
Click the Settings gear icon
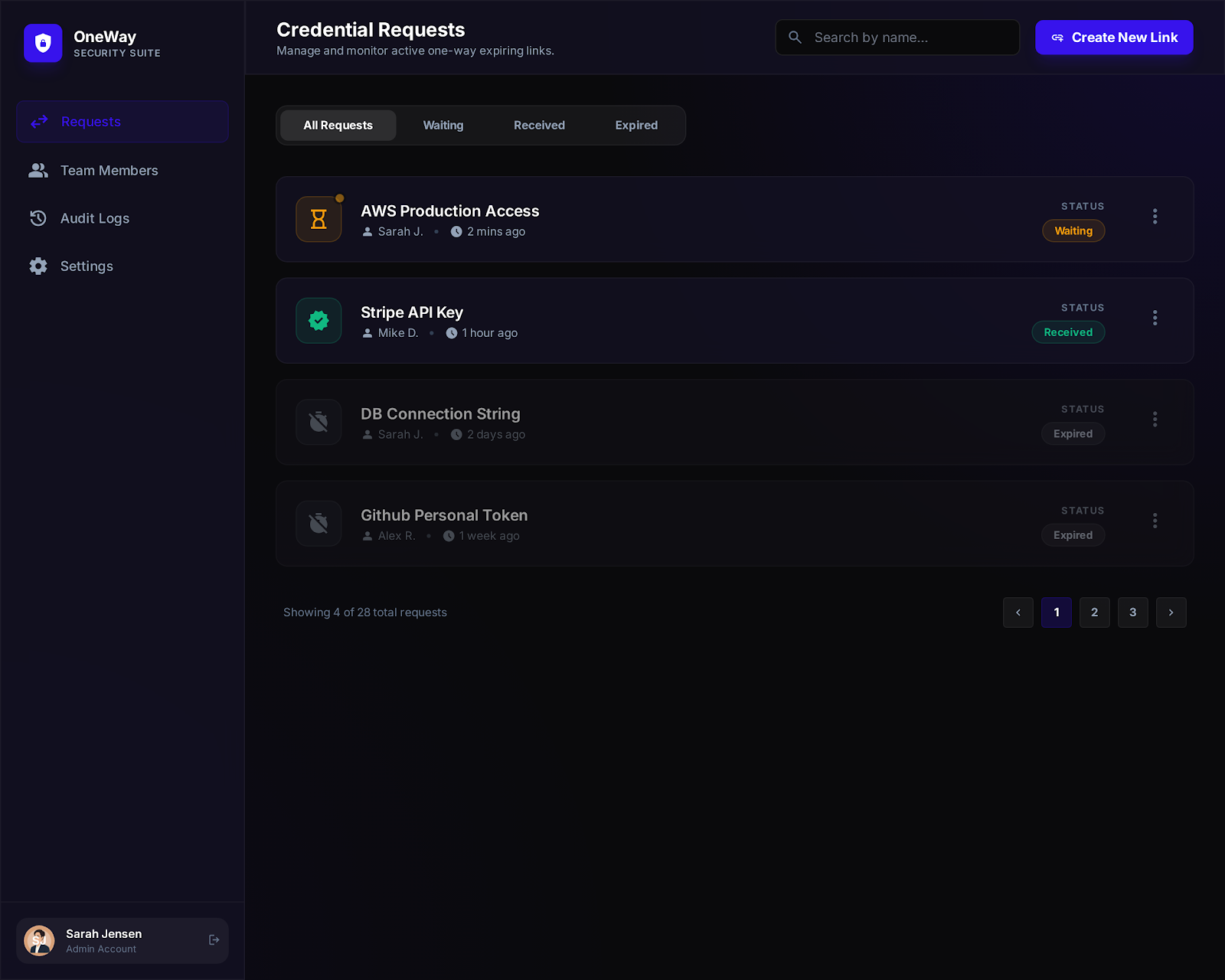pos(38,266)
